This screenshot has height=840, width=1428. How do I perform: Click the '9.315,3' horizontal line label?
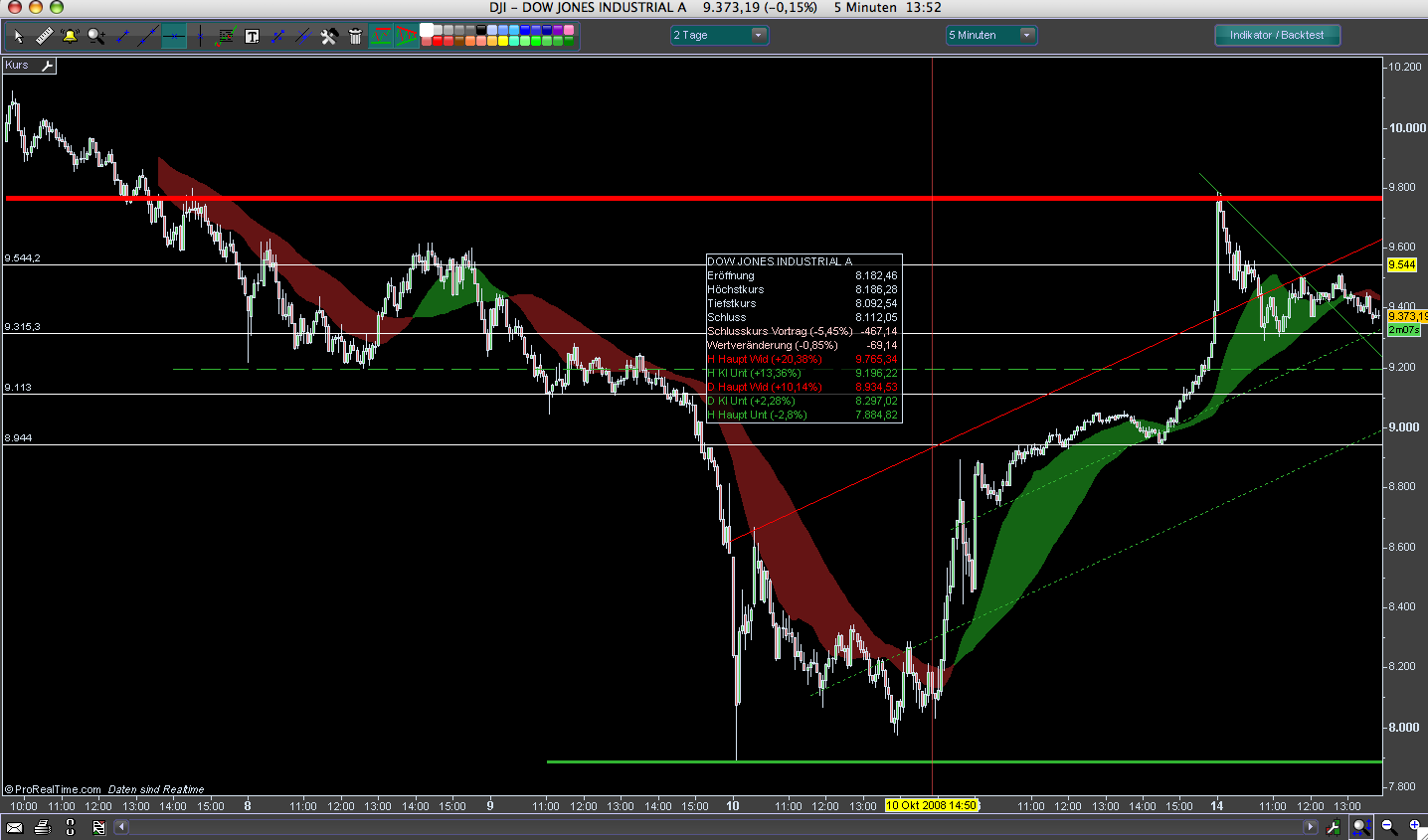[22, 326]
